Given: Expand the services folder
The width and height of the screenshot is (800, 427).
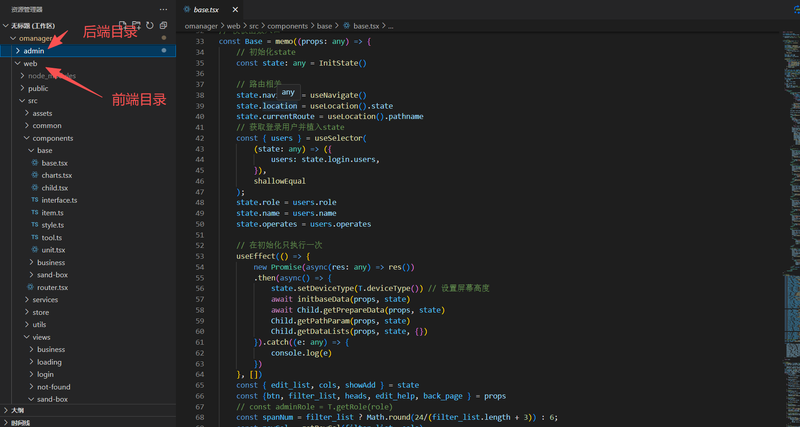Looking at the screenshot, I should coord(45,299).
